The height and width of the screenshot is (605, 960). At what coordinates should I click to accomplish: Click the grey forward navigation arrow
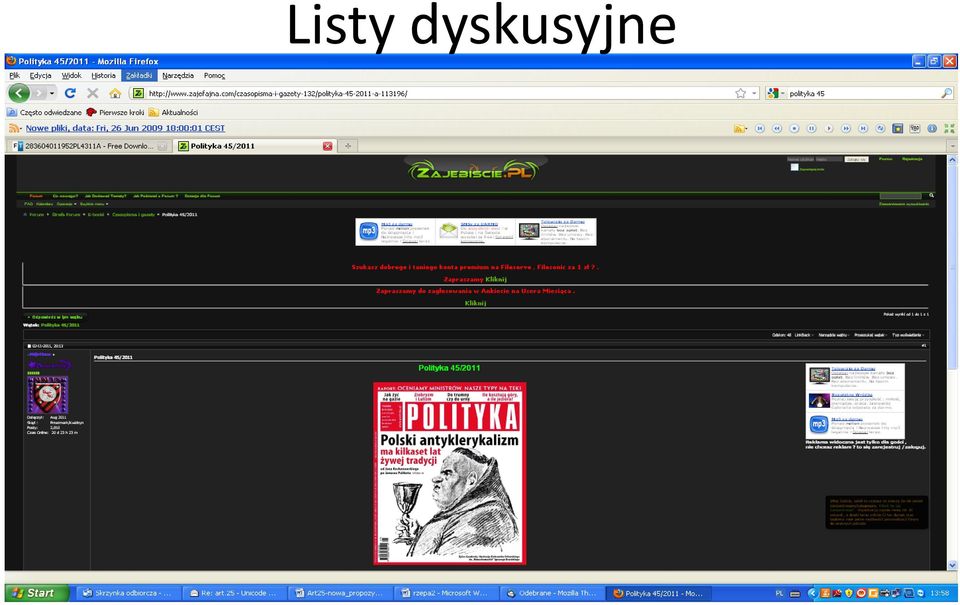(x=39, y=93)
